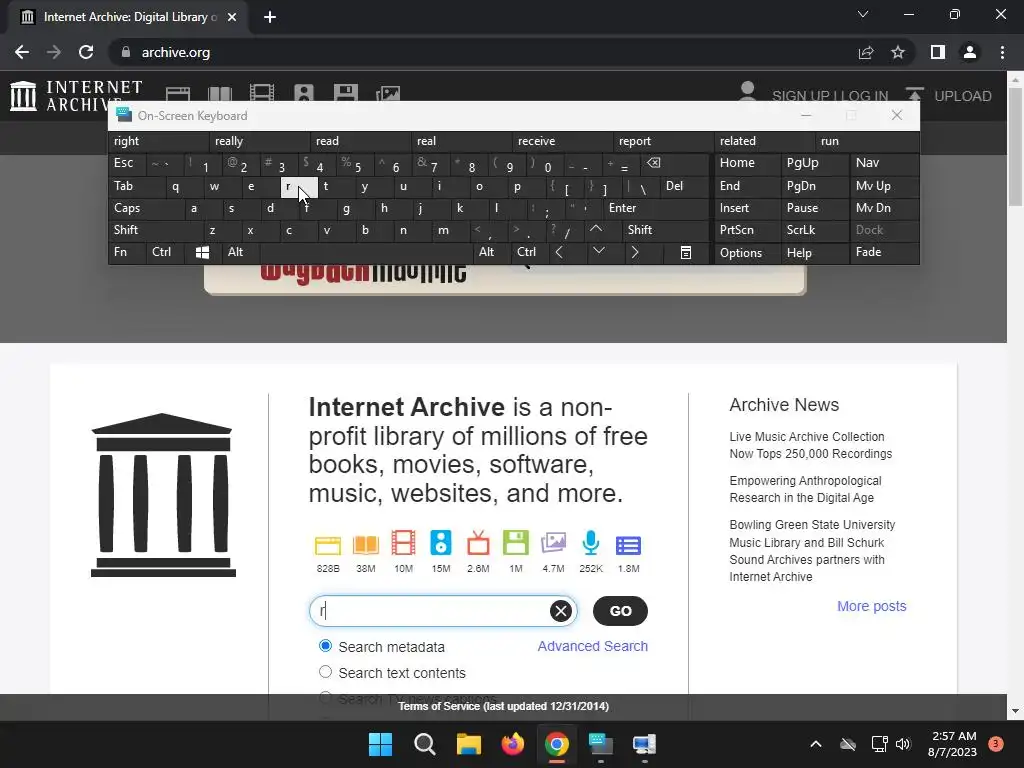The height and width of the screenshot is (768, 1024).
Task: Click the 38M texts book icon
Action: (366, 545)
